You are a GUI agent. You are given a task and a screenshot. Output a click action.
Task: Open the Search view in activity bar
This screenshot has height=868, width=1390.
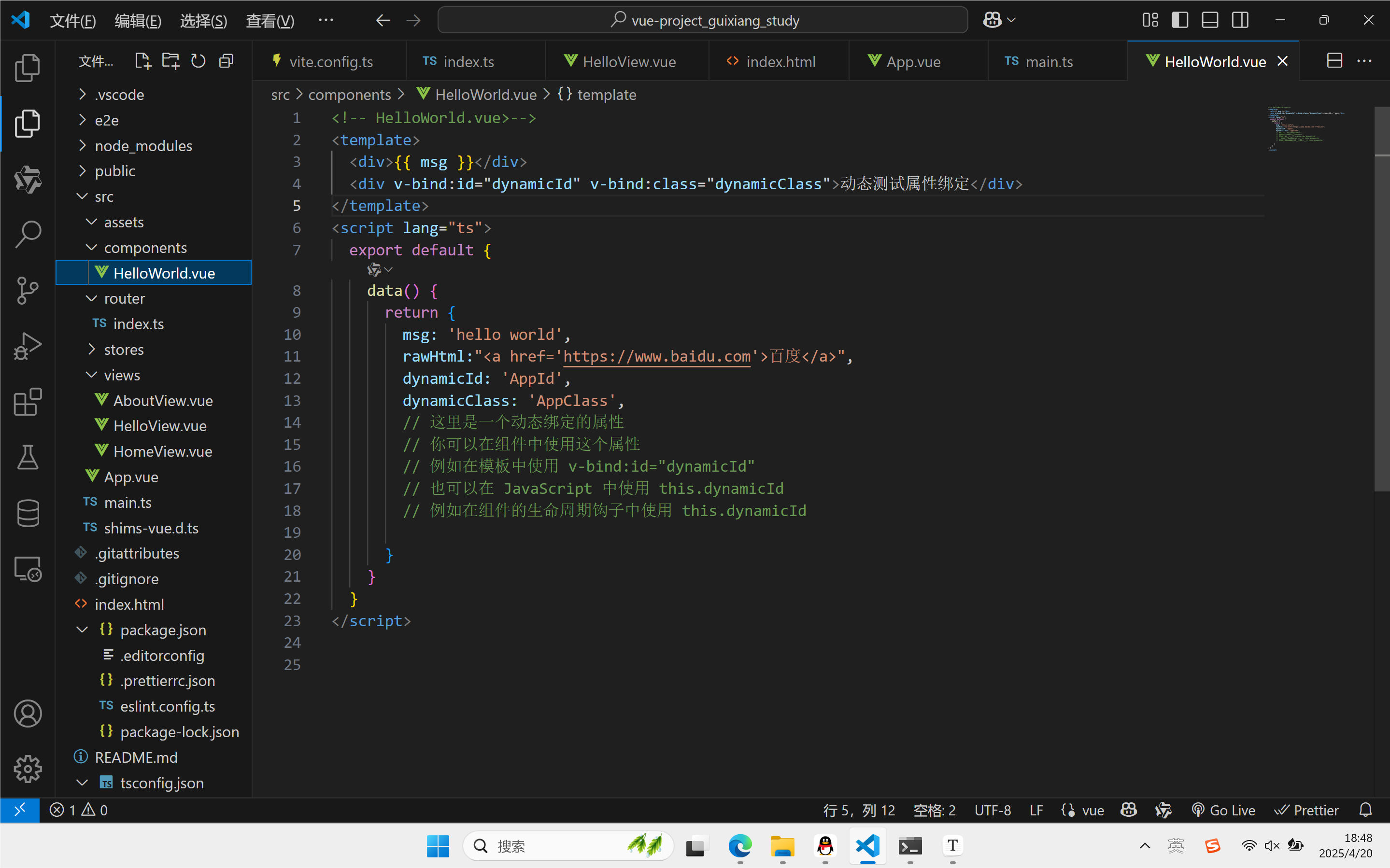(27, 234)
